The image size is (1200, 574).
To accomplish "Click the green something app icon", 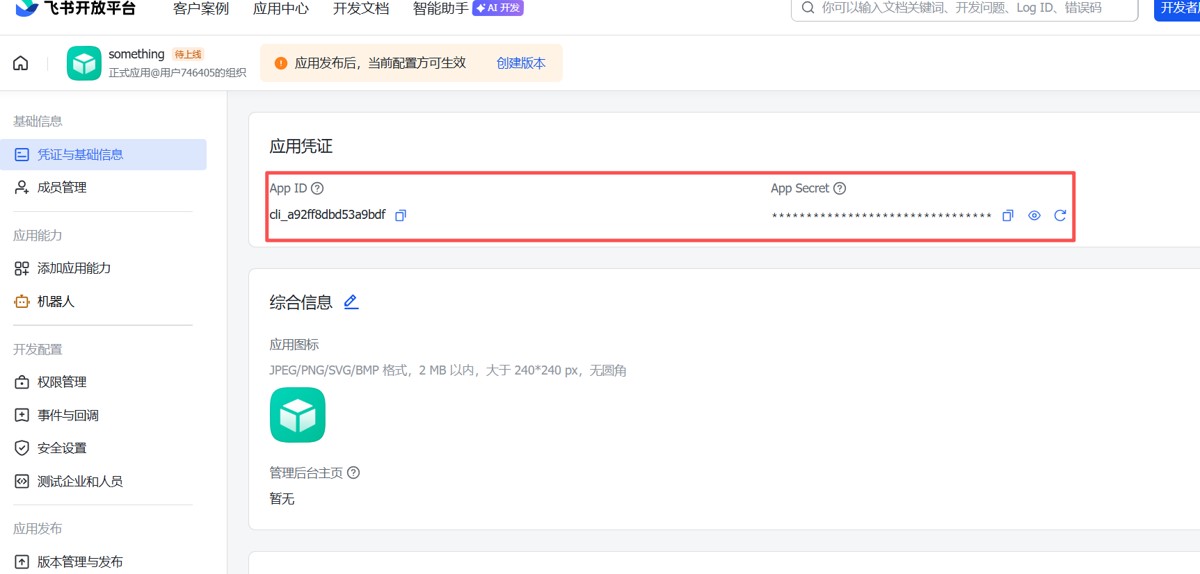I will point(84,63).
